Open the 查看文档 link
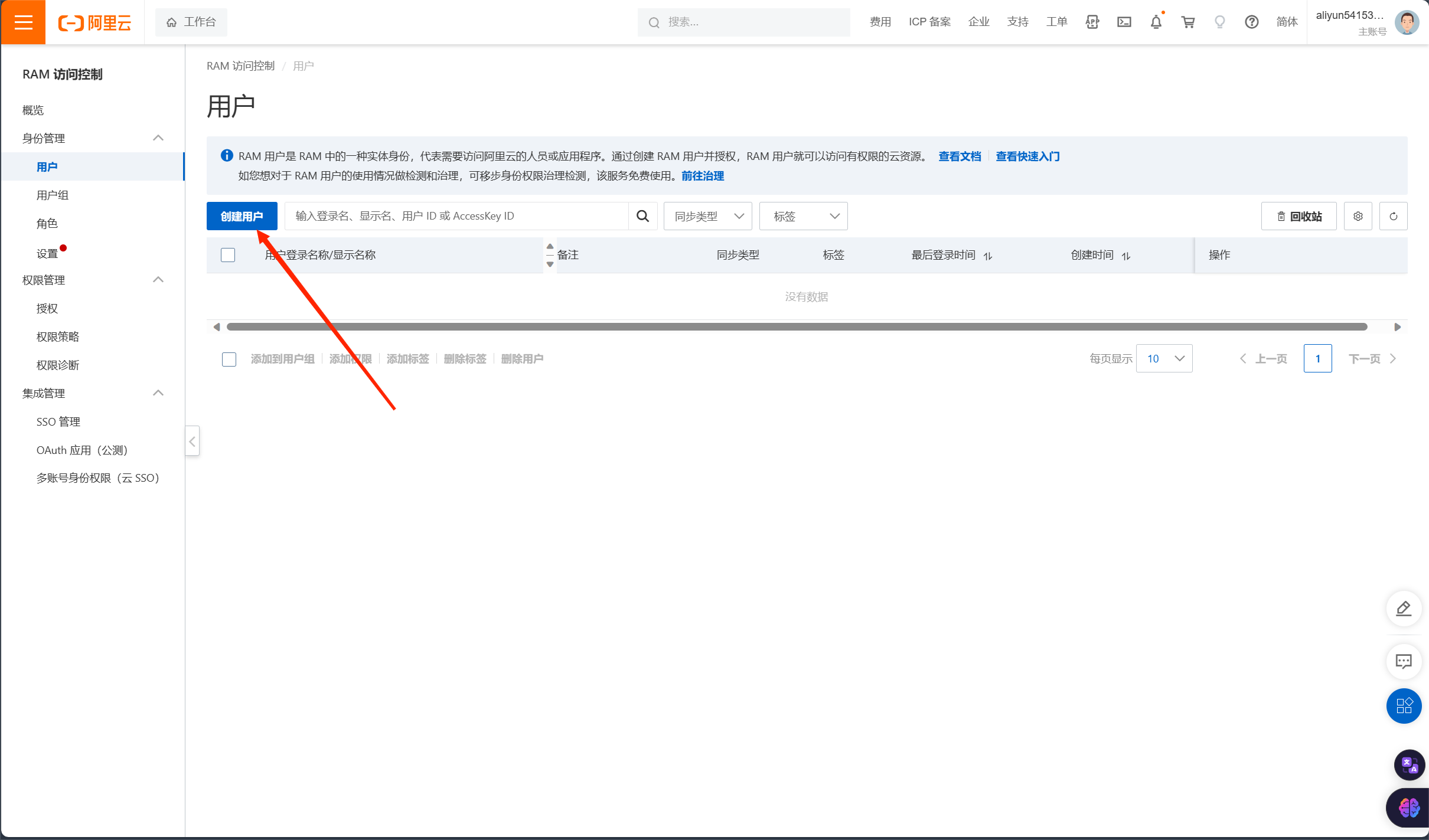The width and height of the screenshot is (1429, 840). point(960,156)
